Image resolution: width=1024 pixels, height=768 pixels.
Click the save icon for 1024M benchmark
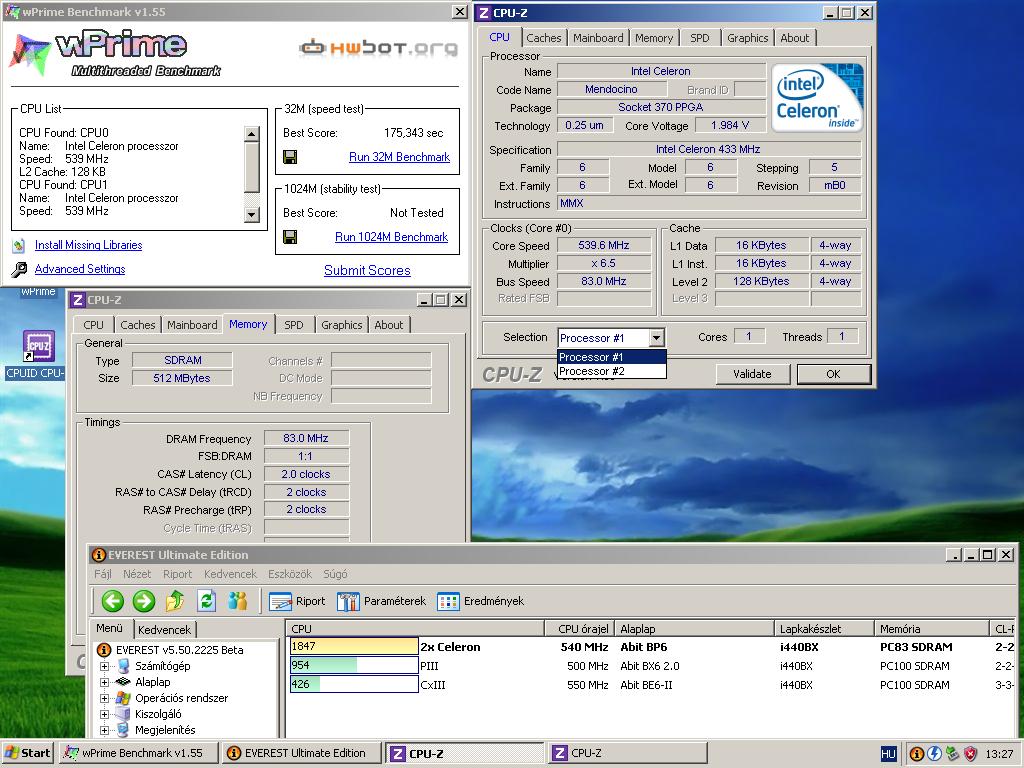[x=290, y=236]
